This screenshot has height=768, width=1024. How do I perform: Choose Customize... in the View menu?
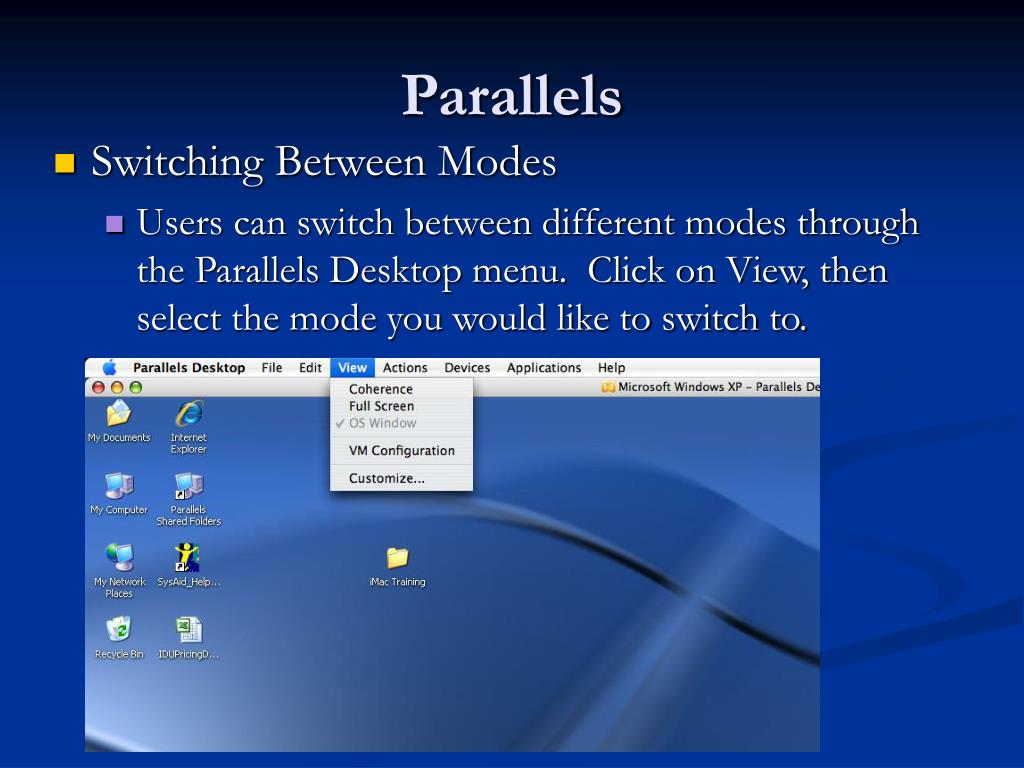(402, 478)
